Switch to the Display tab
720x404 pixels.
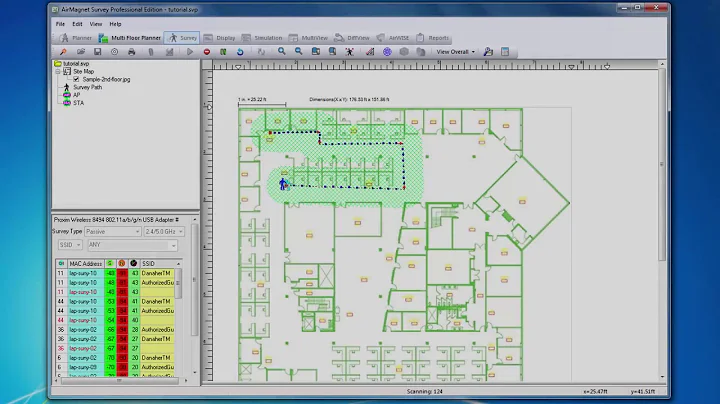pyautogui.click(x=219, y=38)
